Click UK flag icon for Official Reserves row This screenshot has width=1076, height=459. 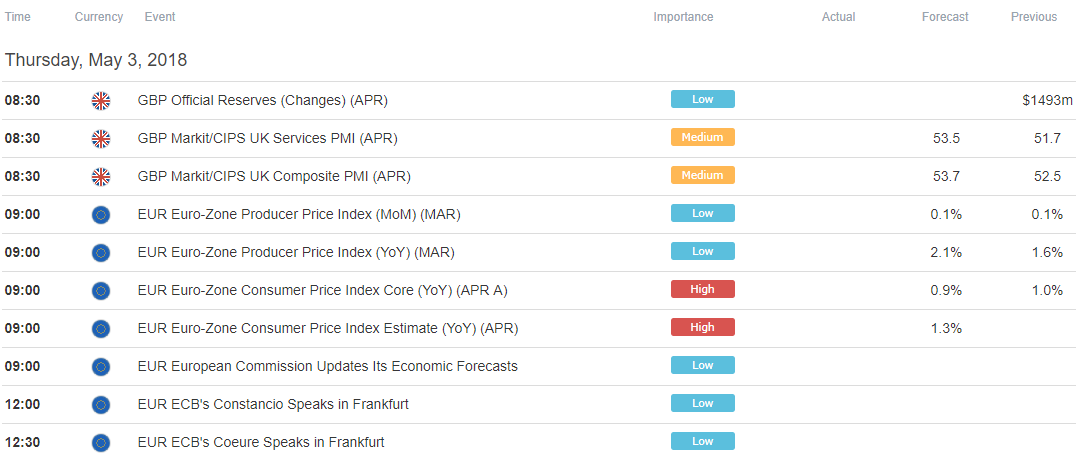pyautogui.click(x=101, y=101)
